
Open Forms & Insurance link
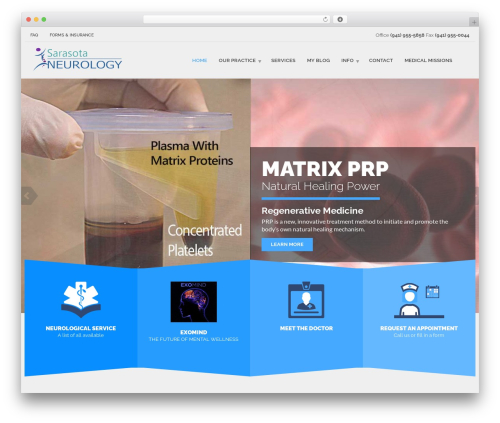(x=72, y=35)
